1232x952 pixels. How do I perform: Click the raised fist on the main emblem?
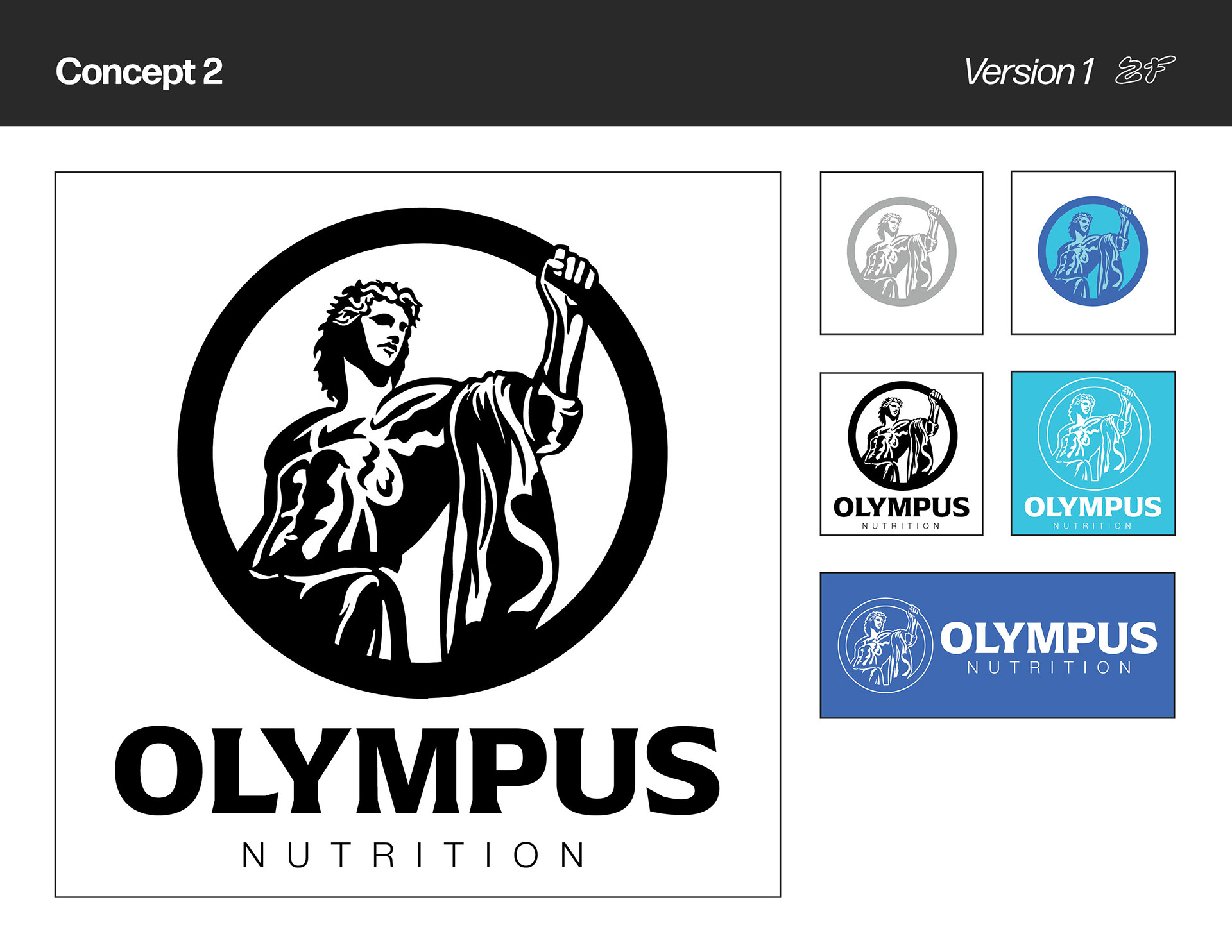pos(570,266)
